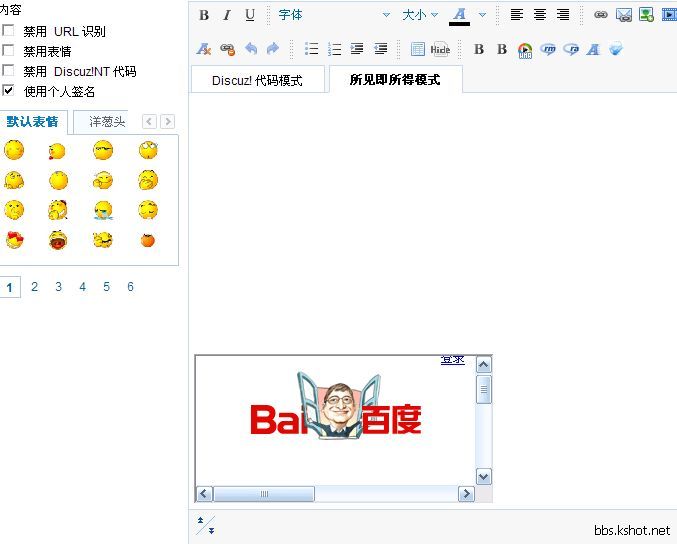Expand the text color dropdown arrow

482,15
